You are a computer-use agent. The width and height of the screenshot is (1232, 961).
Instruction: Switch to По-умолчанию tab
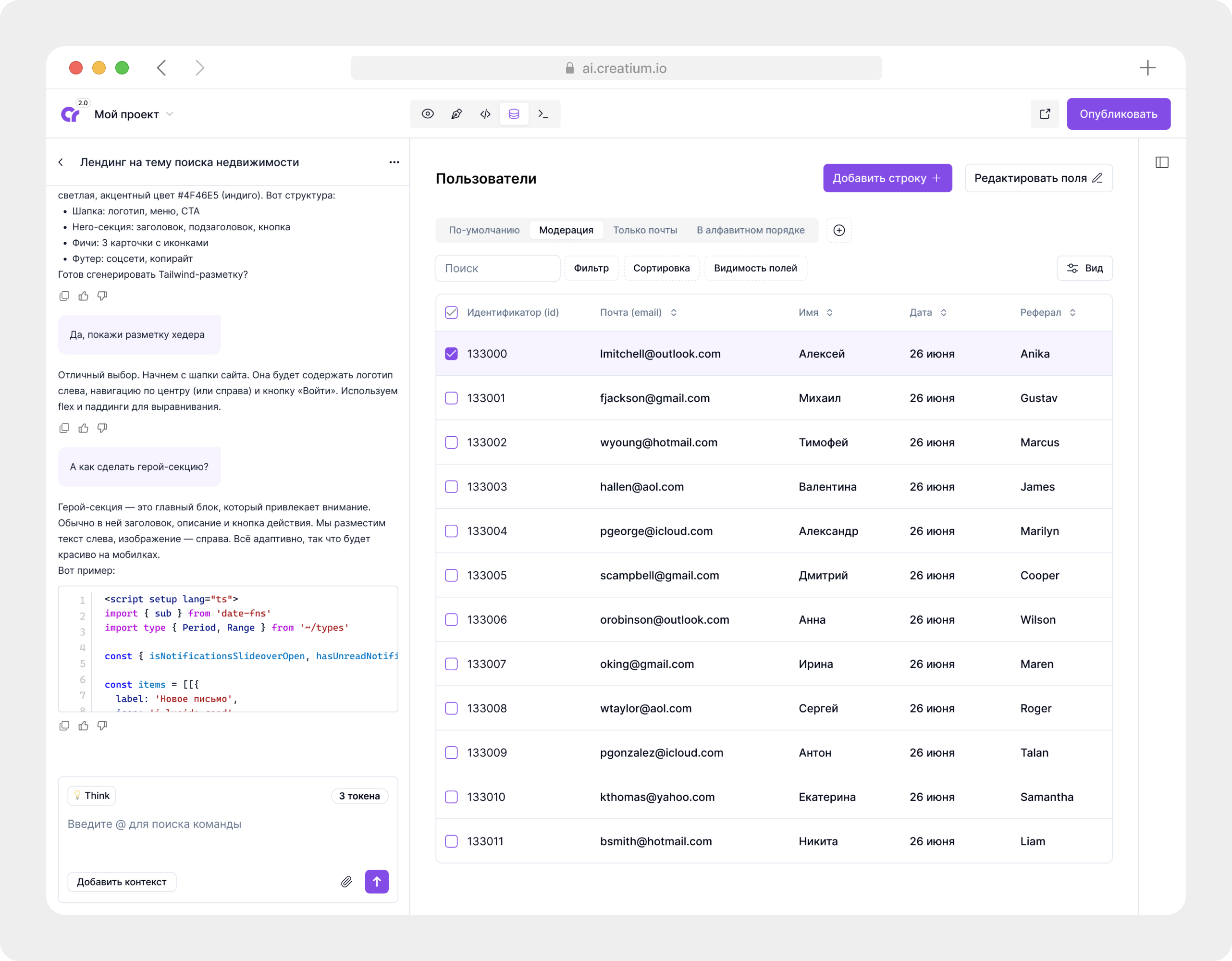[484, 230]
